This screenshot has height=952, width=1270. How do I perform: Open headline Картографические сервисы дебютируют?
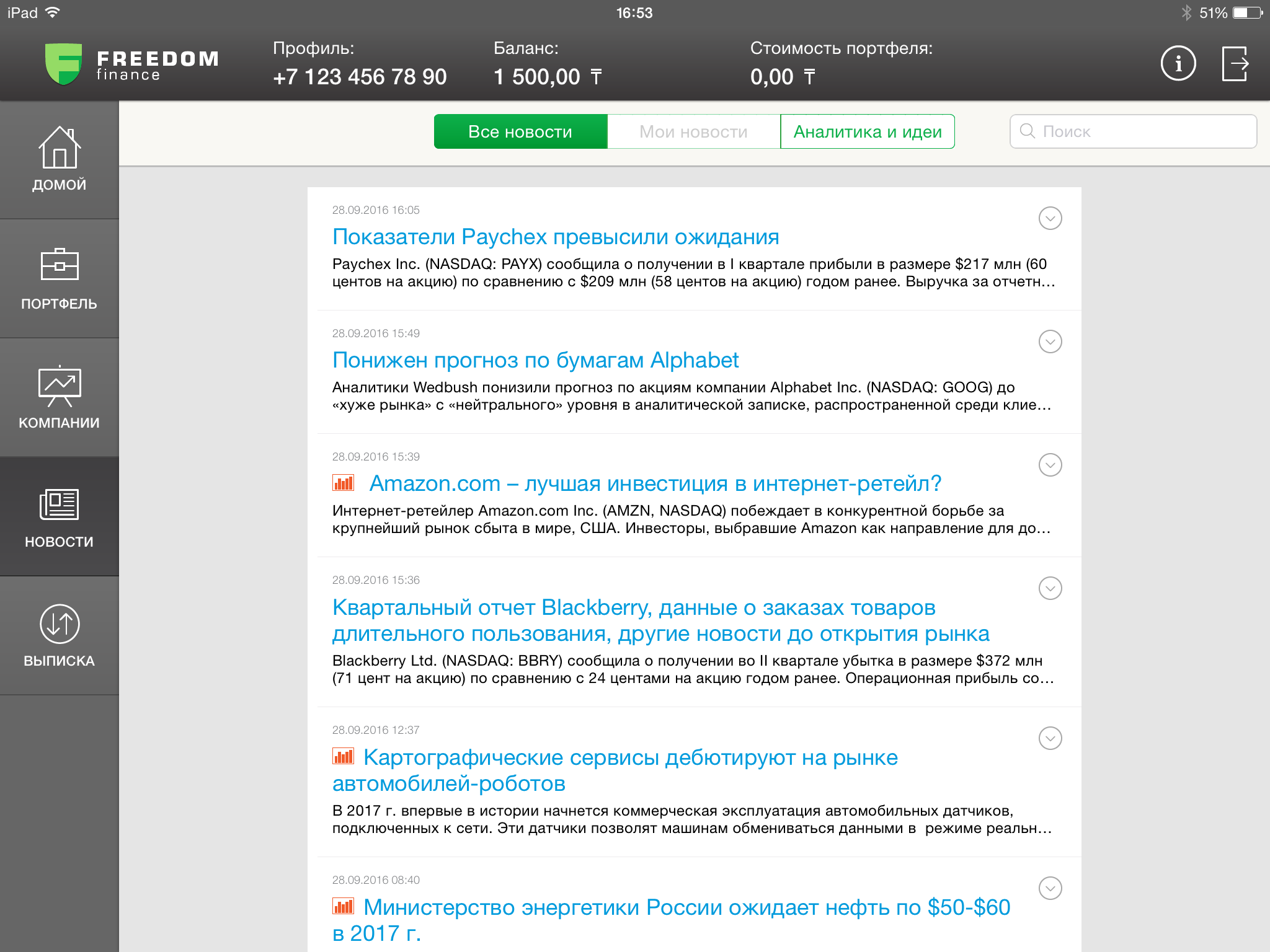pos(615,770)
